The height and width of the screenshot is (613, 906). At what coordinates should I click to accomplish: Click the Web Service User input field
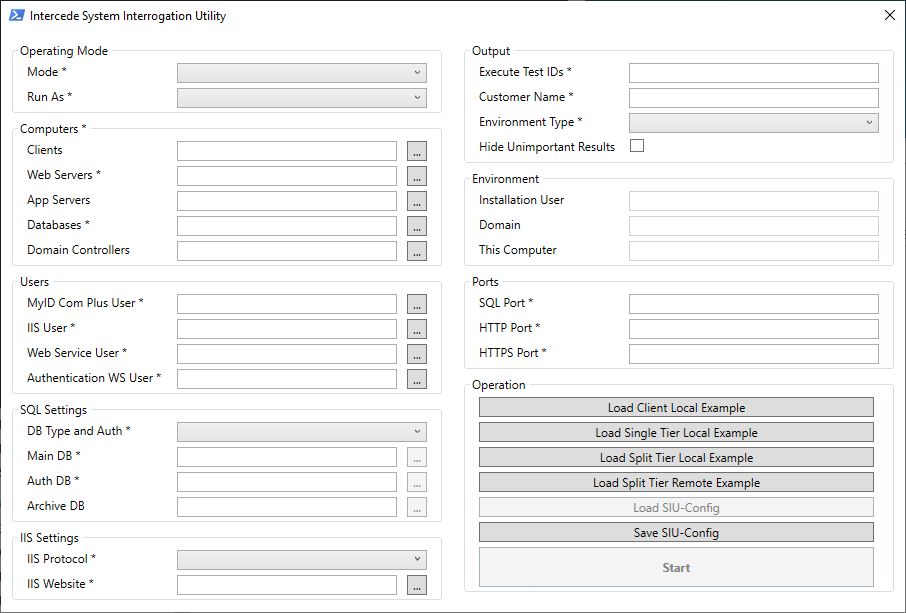coord(287,354)
